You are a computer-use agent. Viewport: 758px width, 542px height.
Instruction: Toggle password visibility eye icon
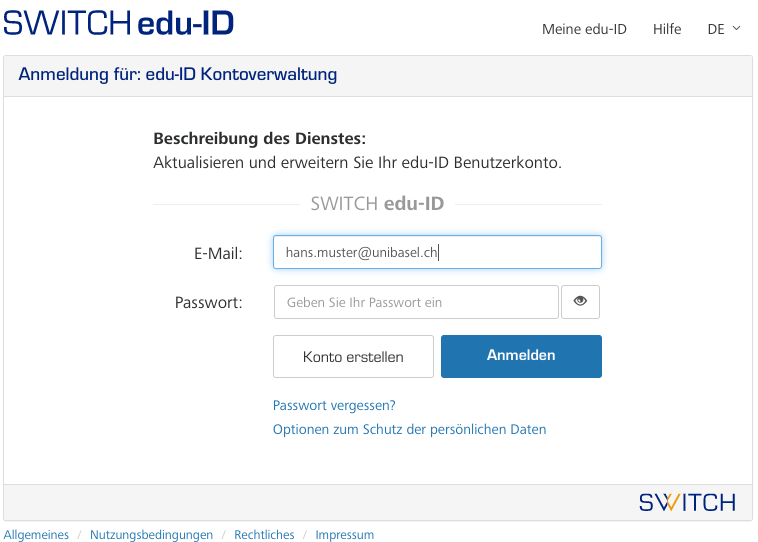click(580, 302)
